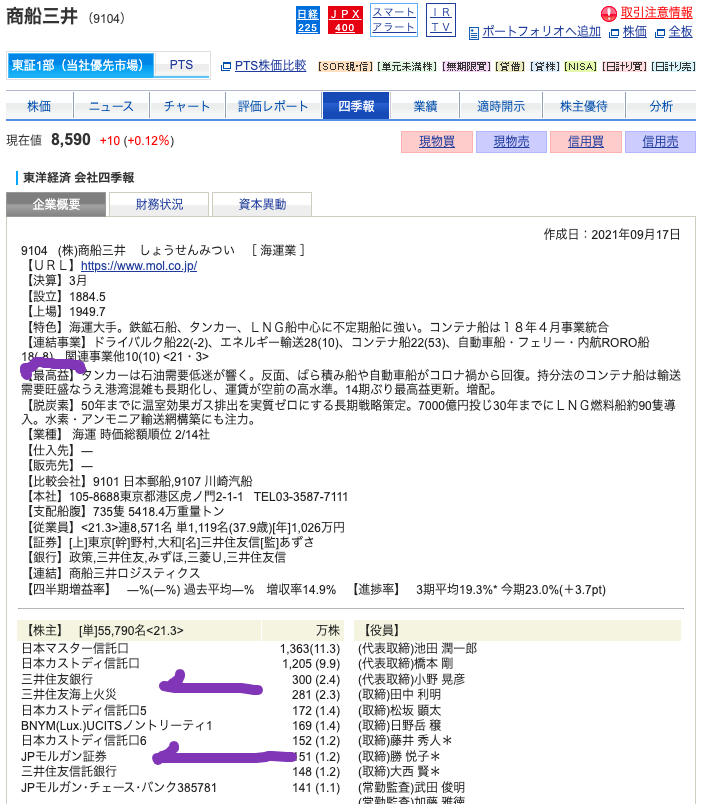The height and width of the screenshot is (804, 703).
Task: Open 業績 tab
Action: pyautogui.click(x=425, y=106)
